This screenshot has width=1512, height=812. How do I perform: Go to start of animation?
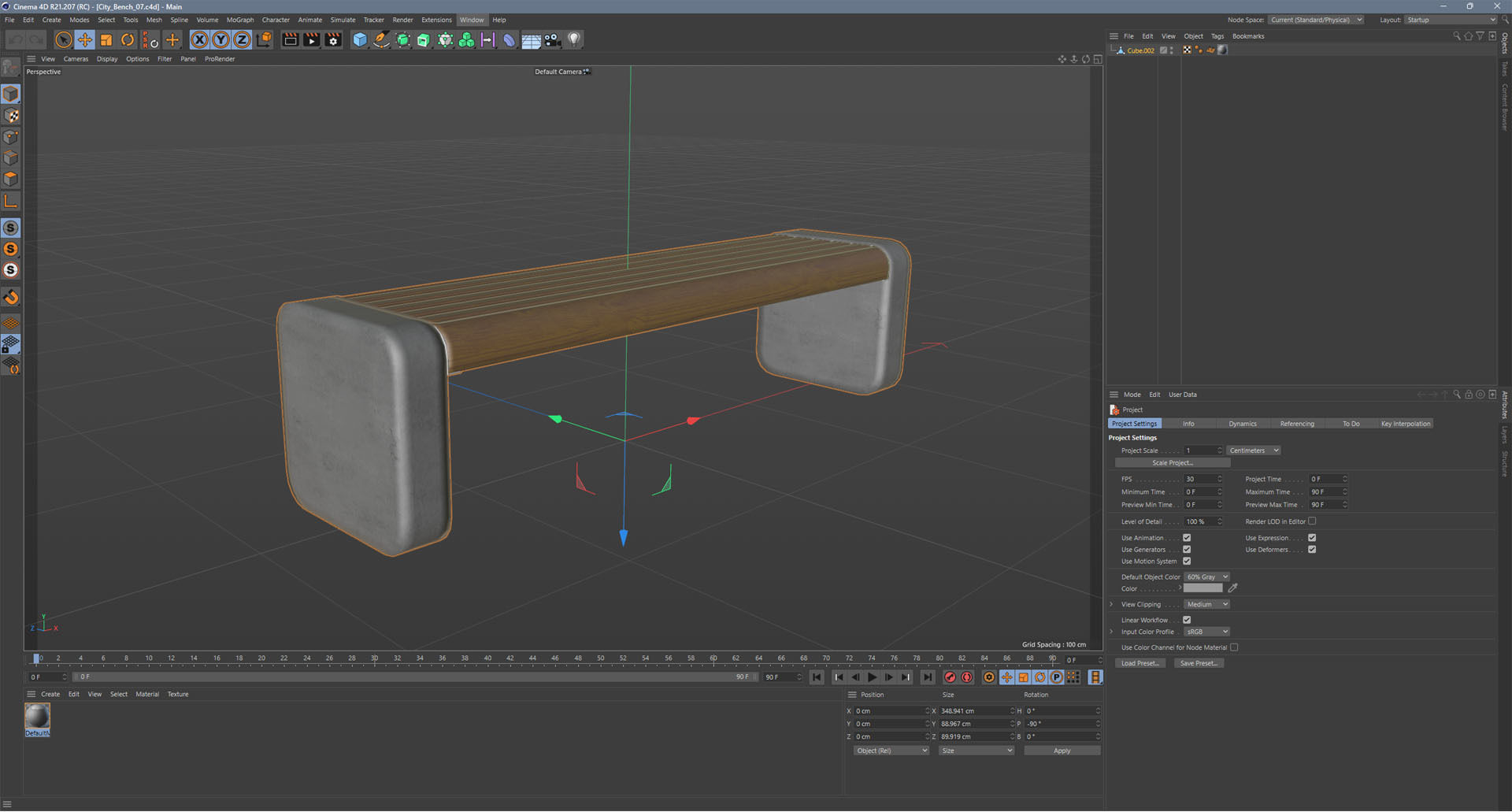[x=817, y=677]
